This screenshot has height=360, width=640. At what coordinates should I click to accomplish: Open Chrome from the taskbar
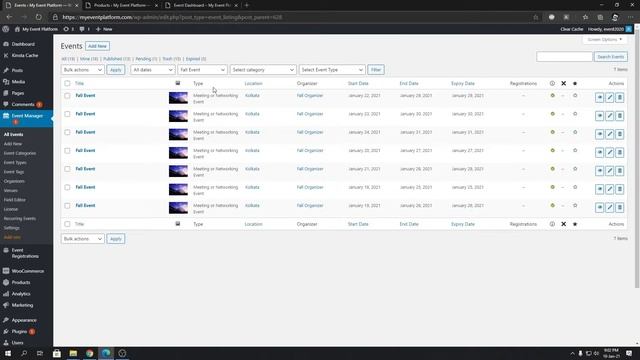(x=89, y=353)
